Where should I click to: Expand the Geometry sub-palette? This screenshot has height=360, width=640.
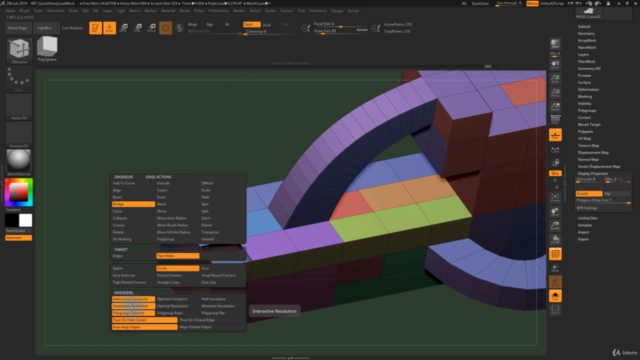click(x=586, y=33)
